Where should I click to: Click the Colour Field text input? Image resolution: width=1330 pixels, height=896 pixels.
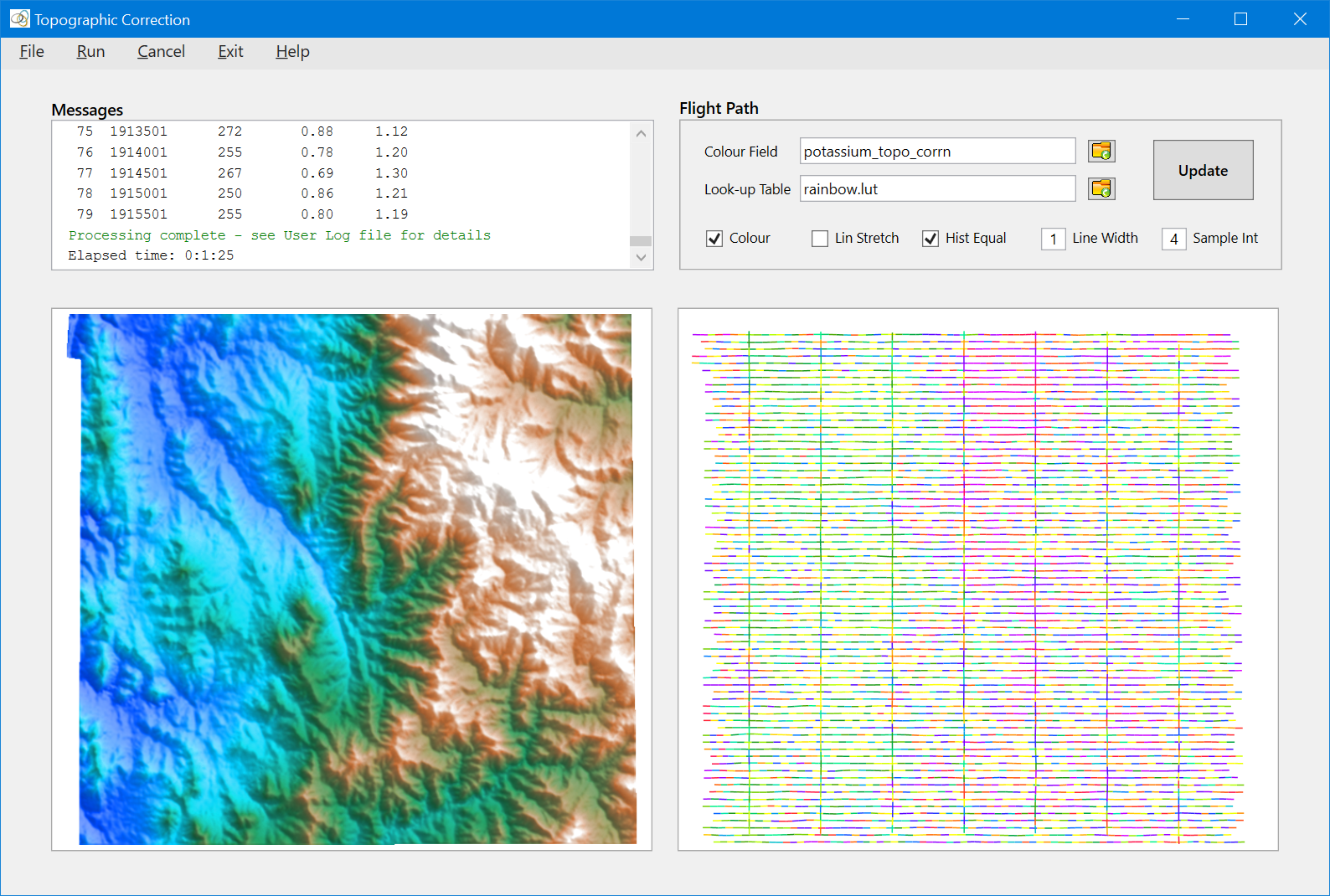(x=936, y=152)
